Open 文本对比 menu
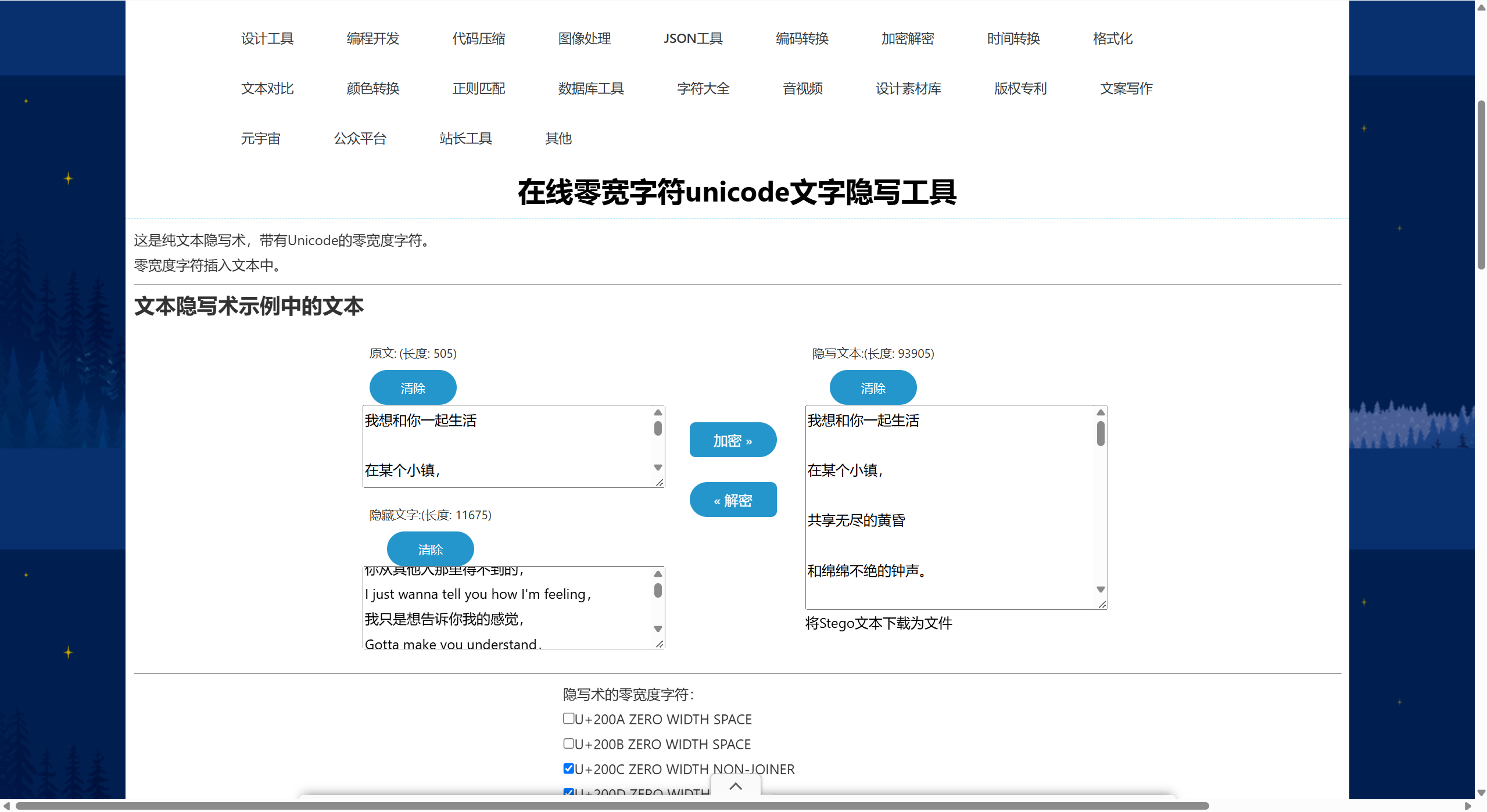Viewport: 1487px width, 812px height. pyautogui.click(x=267, y=88)
